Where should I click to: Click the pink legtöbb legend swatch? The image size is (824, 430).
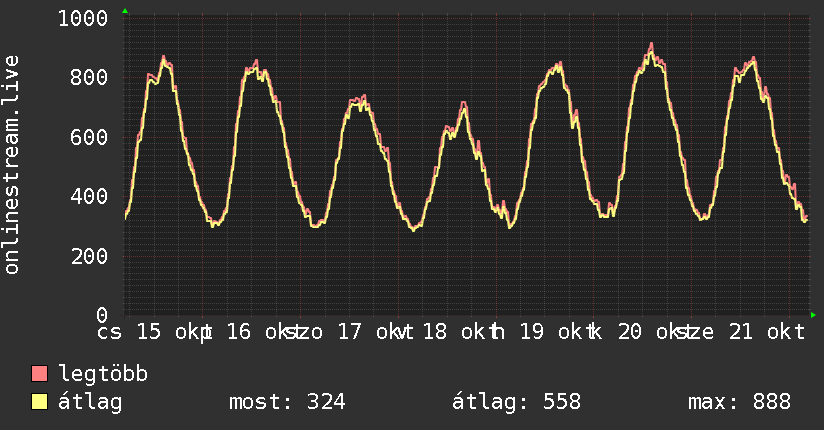point(40,373)
